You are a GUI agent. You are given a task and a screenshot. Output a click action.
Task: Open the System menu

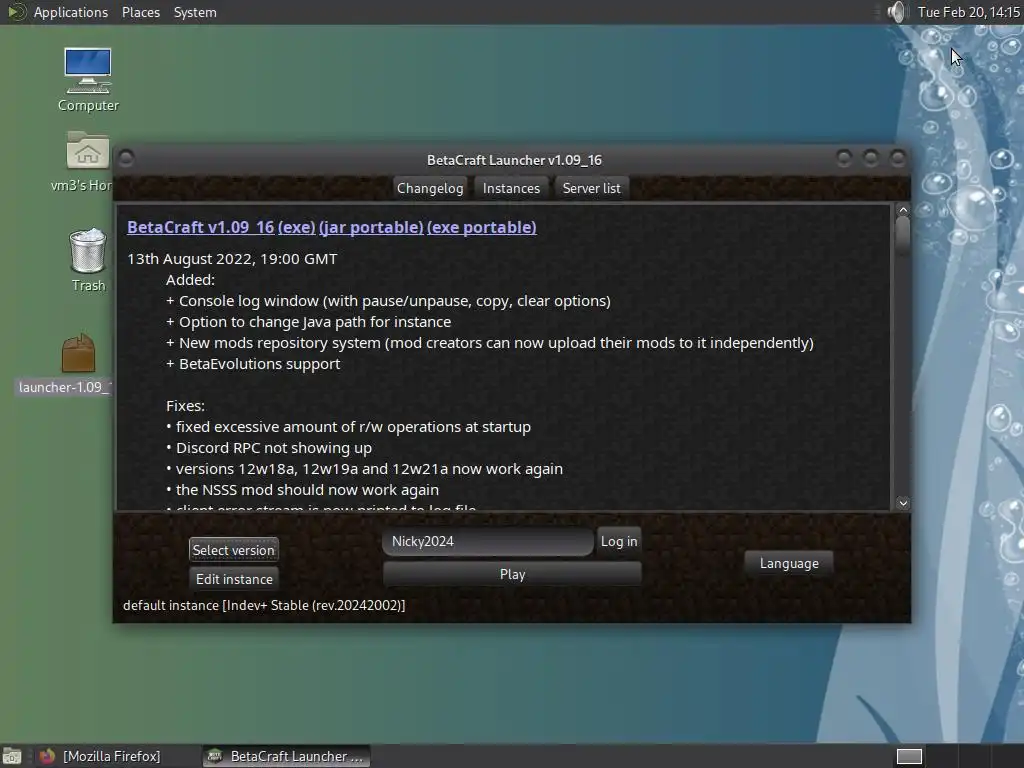click(x=195, y=12)
